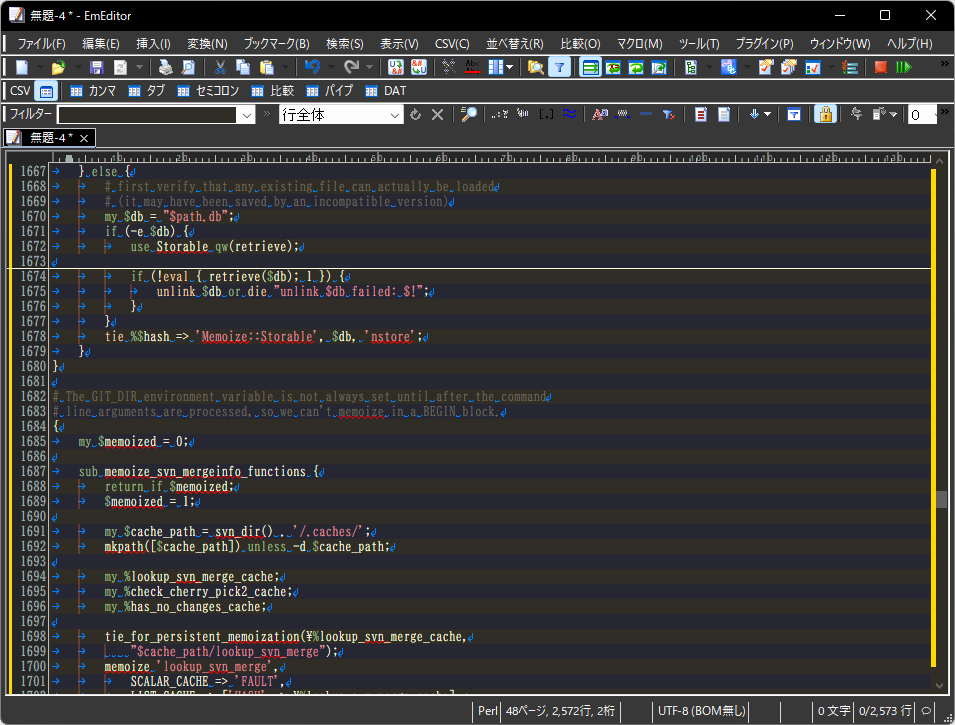Toggle the funnel Filter toolbar button
Image resolution: width=955 pixels, height=725 pixels.
click(x=560, y=67)
